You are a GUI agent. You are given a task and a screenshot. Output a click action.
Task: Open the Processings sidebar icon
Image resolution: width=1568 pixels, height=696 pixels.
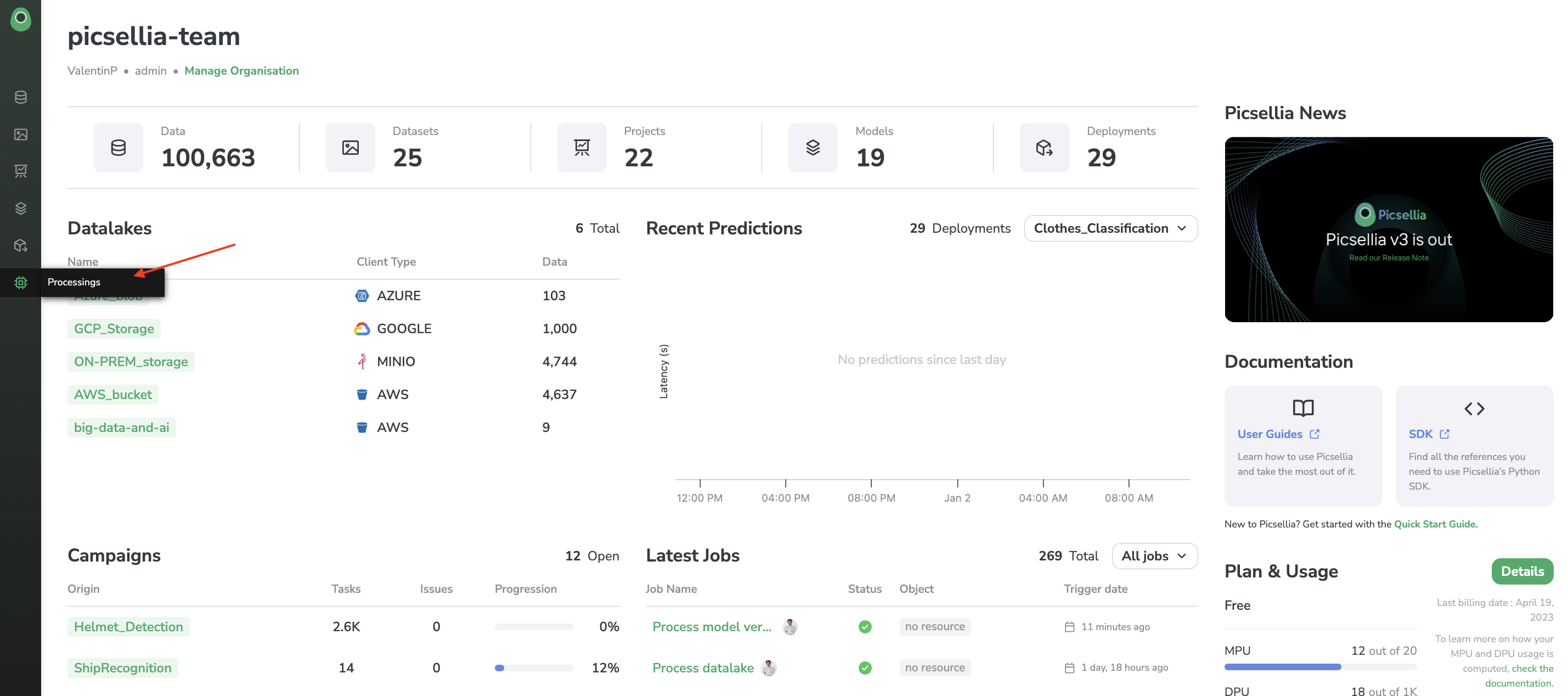click(21, 283)
